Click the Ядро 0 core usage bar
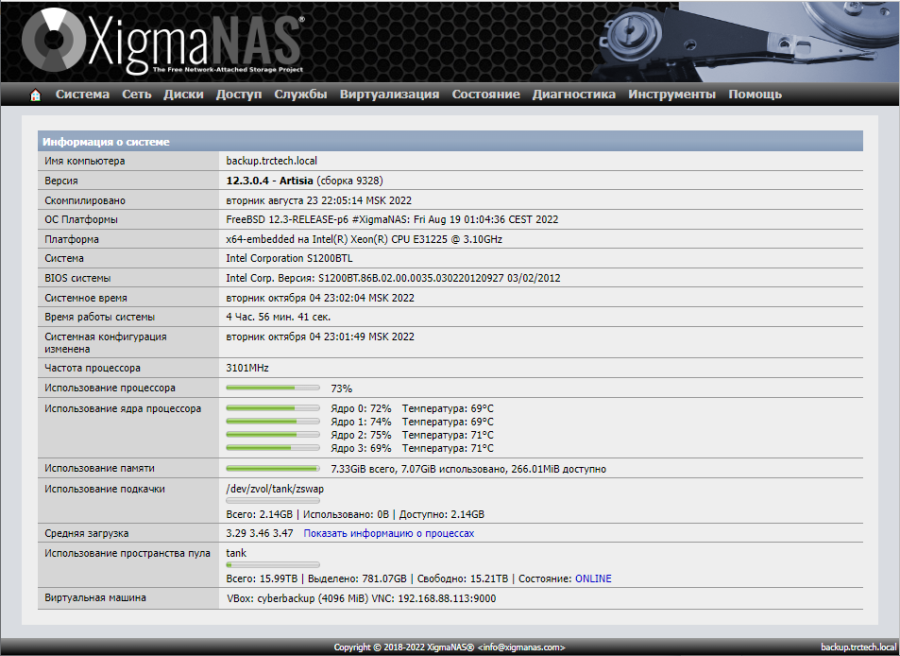900x656 pixels. pyautogui.click(x=273, y=409)
